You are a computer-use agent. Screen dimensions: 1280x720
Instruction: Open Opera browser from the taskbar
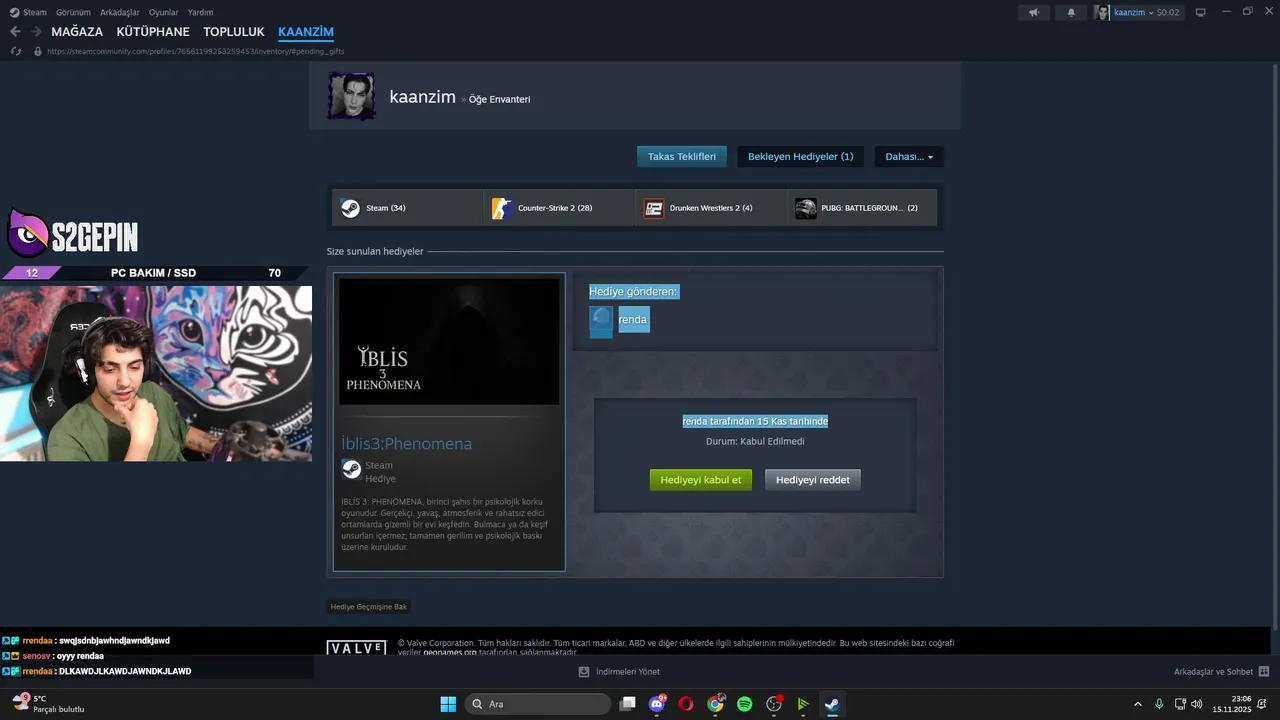686,704
